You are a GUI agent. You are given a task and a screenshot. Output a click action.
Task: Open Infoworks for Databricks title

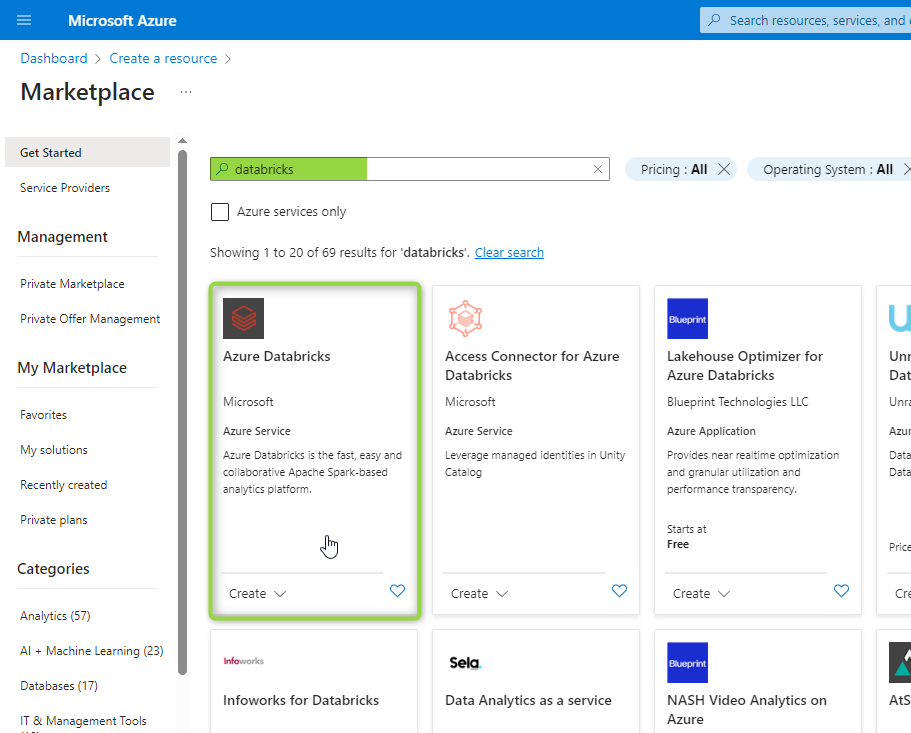(301, 700)
